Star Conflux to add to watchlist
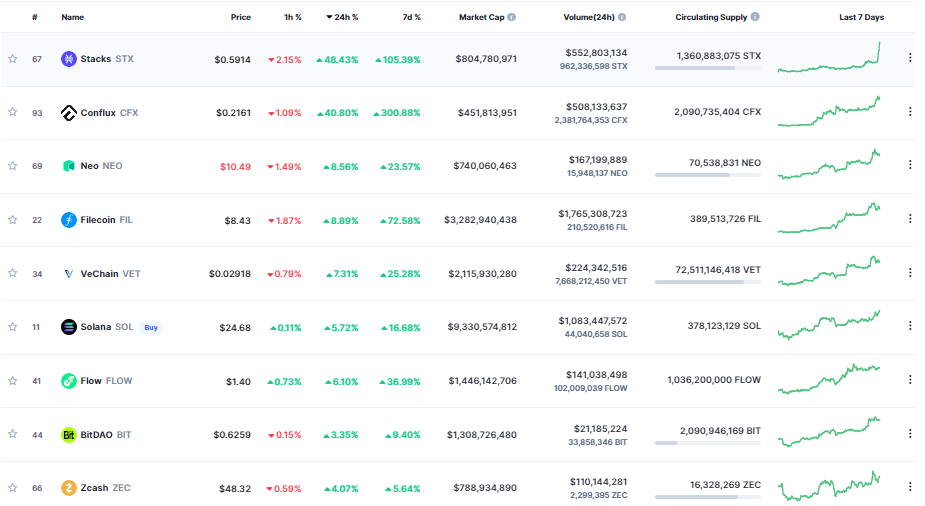925x506 pixels. point(12,112)
